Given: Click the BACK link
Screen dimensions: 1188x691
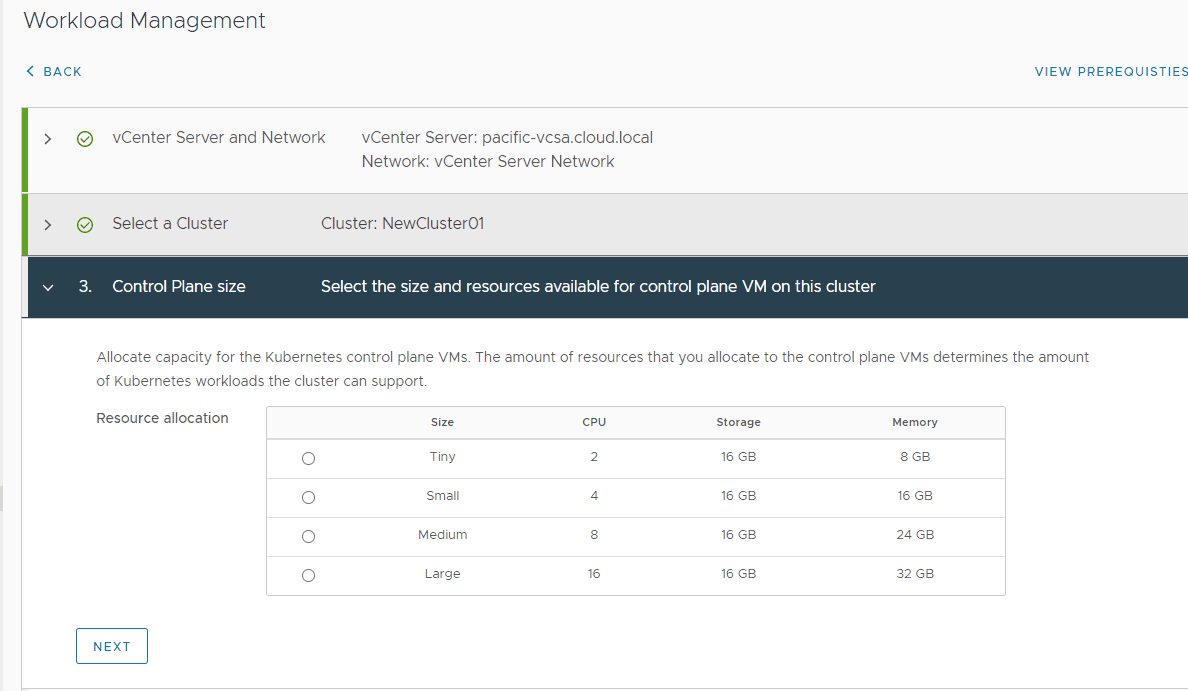Looking at the screenshot, I should point(54,71).
